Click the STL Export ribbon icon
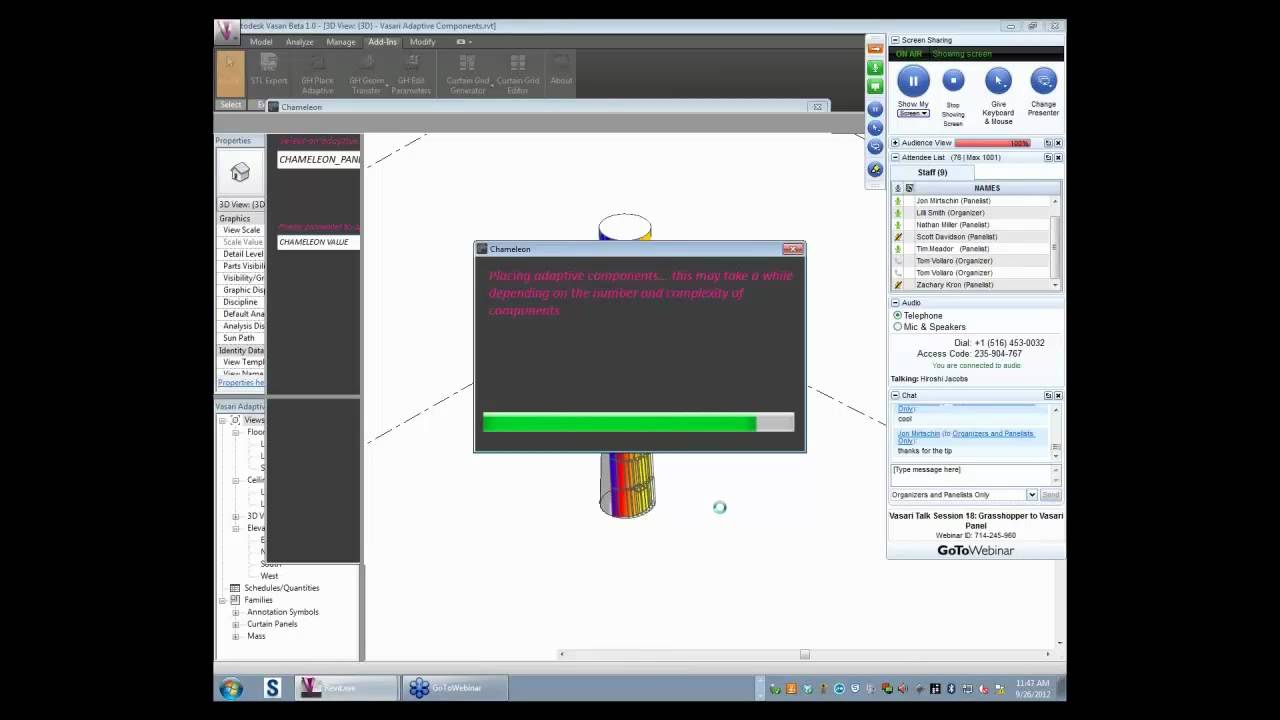This screenshot has height=720, width=1280. [x=268, y=64]
